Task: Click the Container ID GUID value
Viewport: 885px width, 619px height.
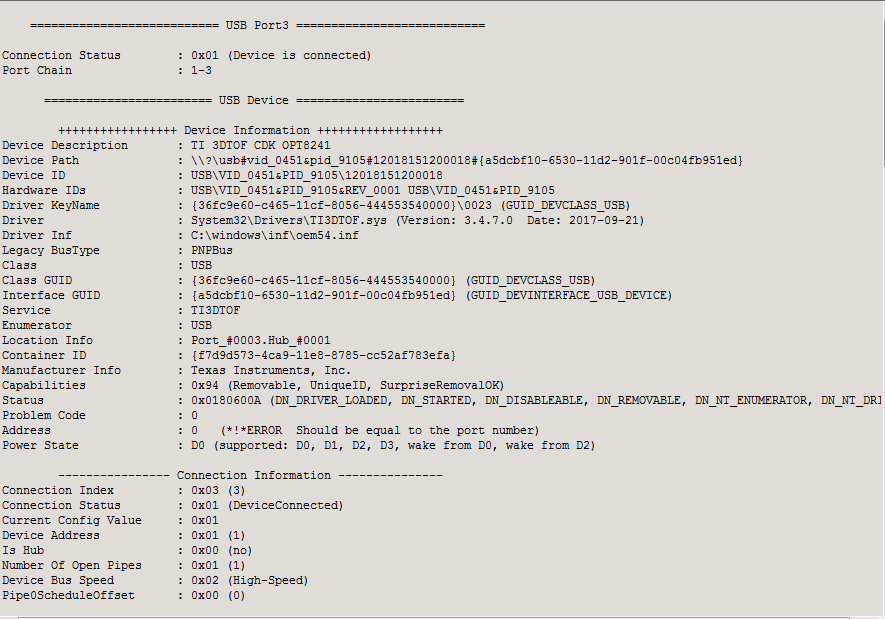Action: [x=323, y=355]
